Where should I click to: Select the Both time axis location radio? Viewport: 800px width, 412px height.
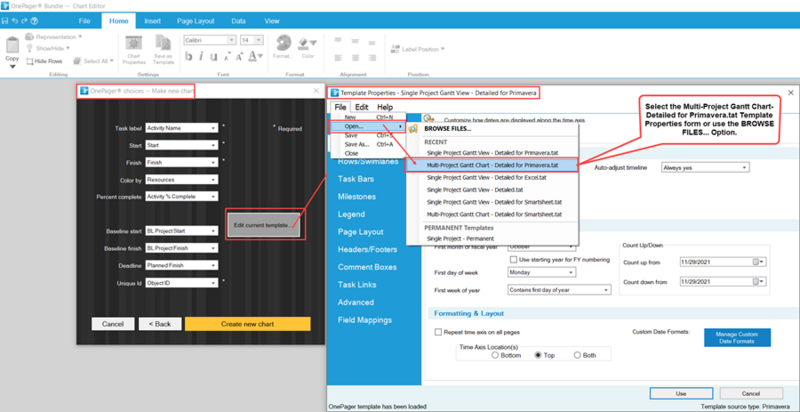click(577, 355)
